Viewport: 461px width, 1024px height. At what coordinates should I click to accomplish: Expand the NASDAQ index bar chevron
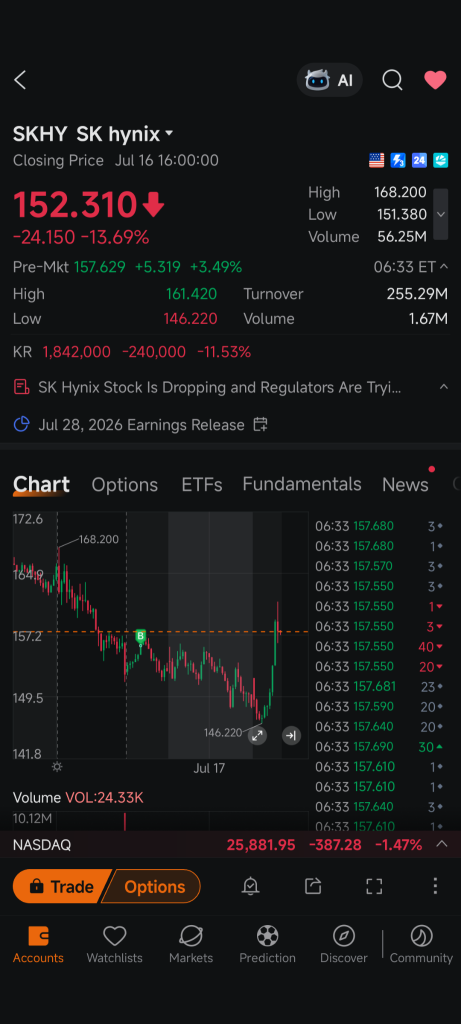pyautogui.click(x=442, y=844)
